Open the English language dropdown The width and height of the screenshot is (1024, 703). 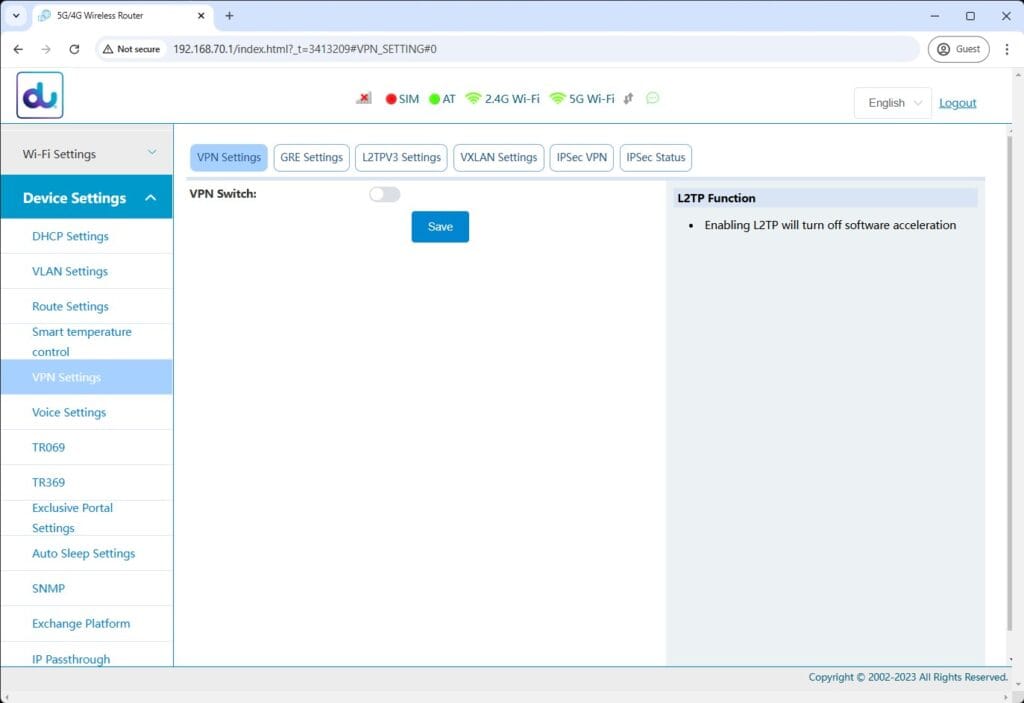(893, 103)
